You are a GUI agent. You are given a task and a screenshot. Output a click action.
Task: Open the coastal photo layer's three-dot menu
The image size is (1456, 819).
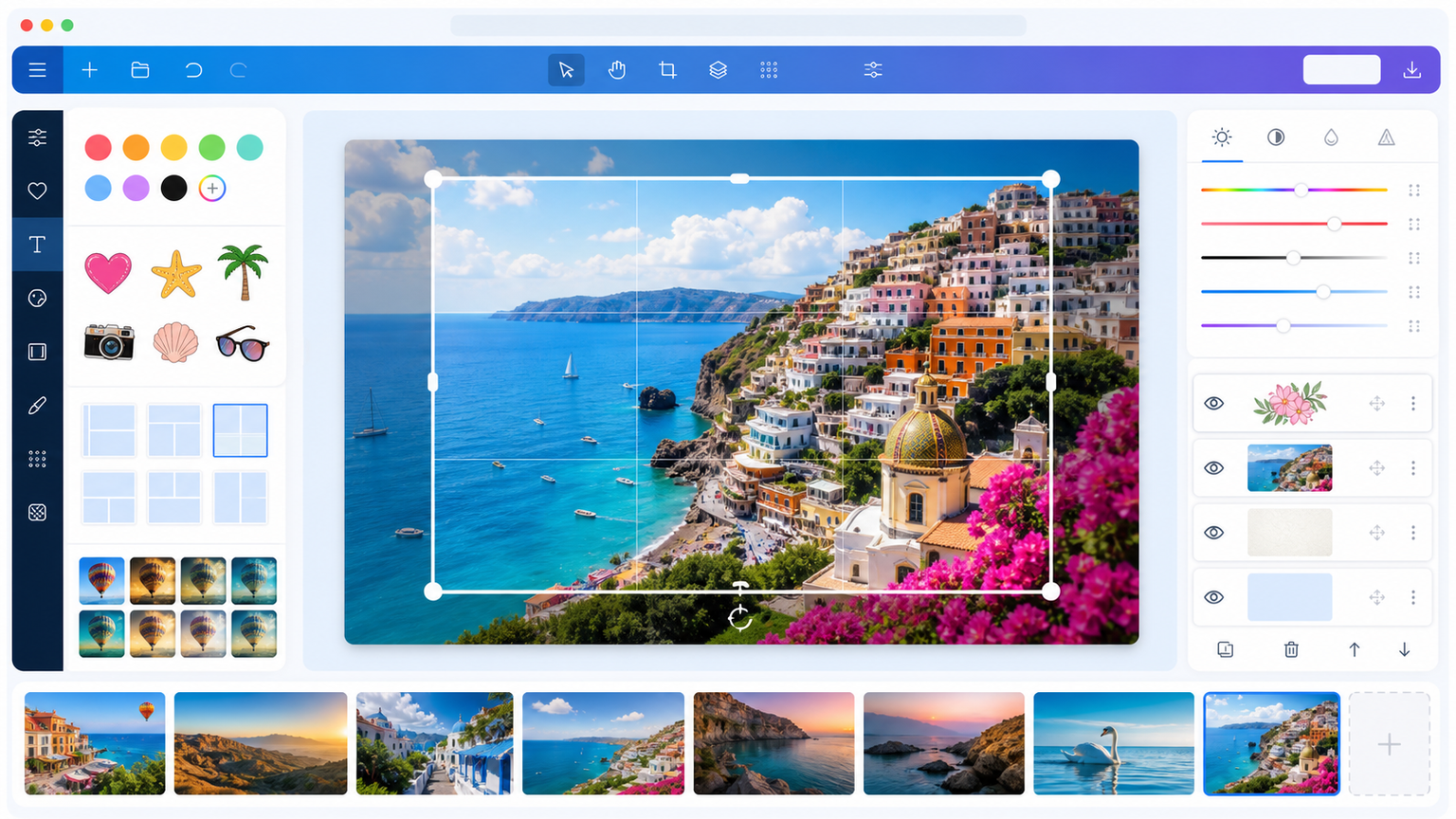1413,468
